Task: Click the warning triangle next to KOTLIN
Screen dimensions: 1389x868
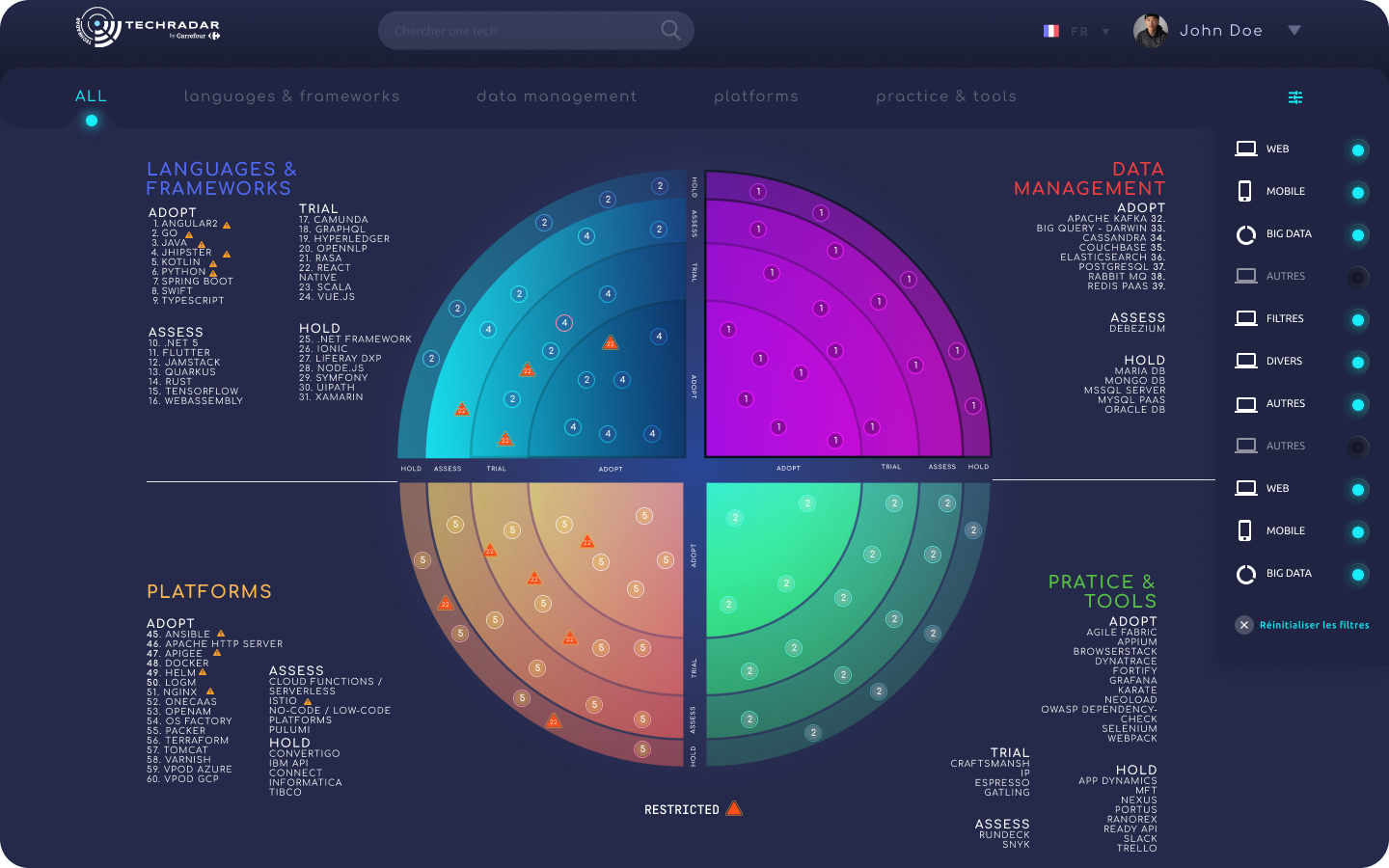Action: [213, 263]
